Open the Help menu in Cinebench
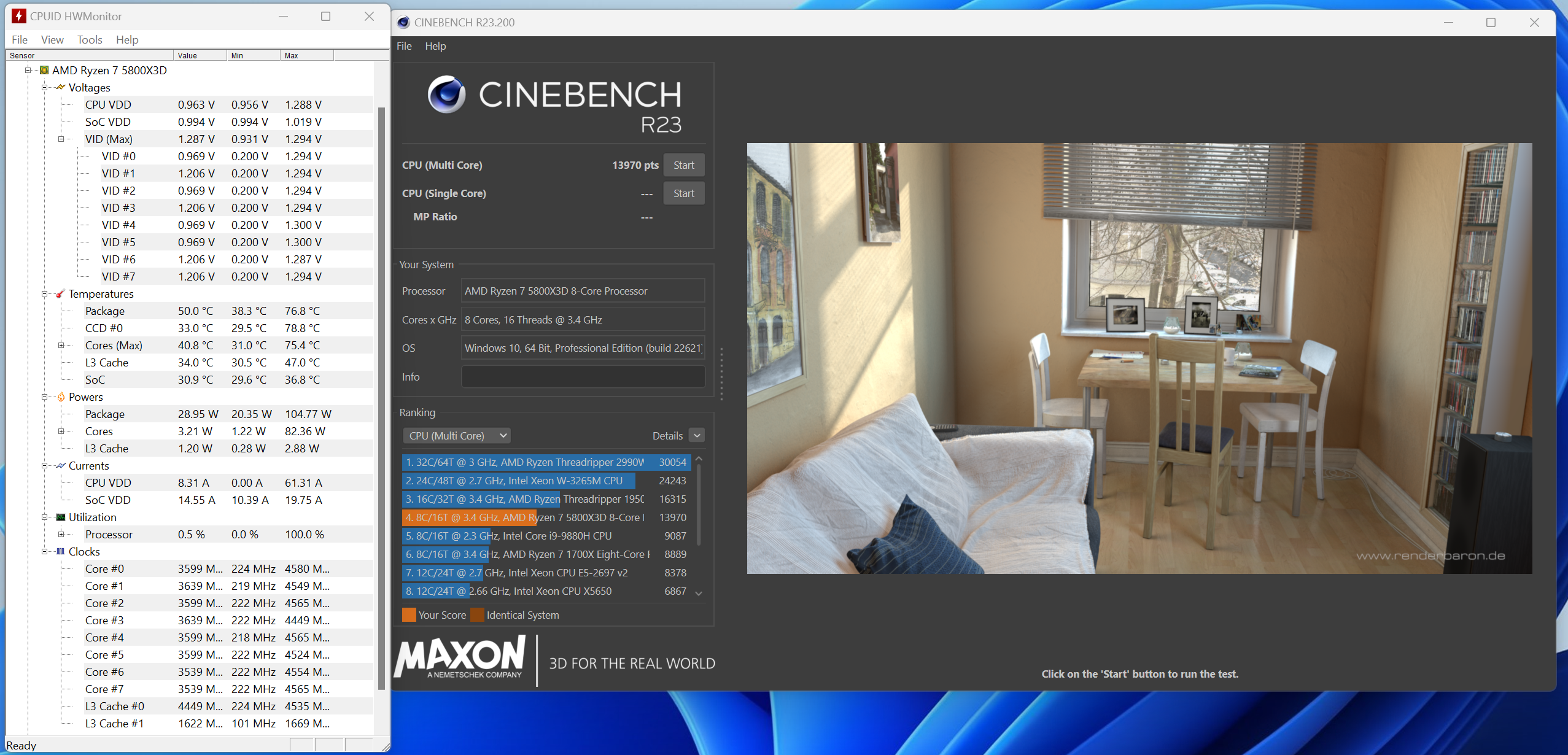Viewport: 1568px width, 755px height. 435,46
